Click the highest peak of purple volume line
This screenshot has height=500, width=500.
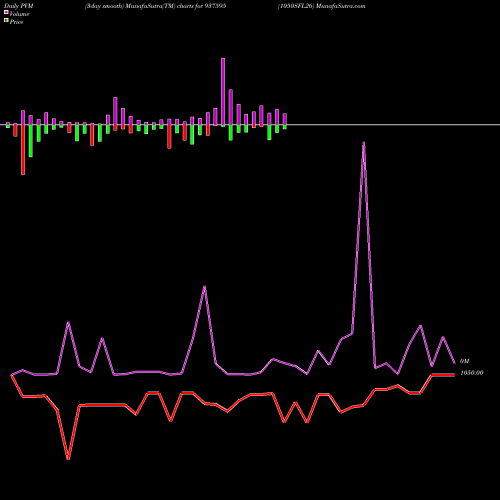point(363,143)
